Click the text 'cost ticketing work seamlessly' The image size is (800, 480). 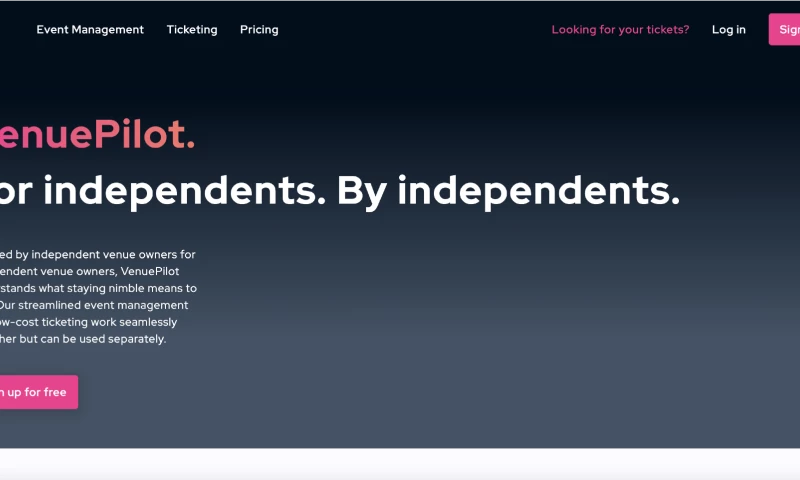[96, 322]
